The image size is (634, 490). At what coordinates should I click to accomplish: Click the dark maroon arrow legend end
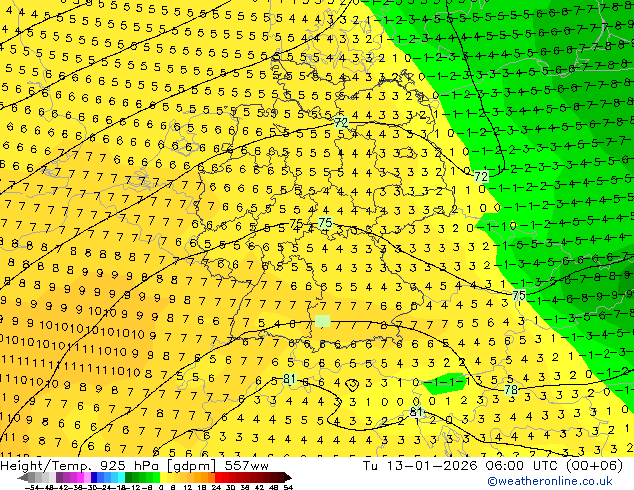point(288,477)
